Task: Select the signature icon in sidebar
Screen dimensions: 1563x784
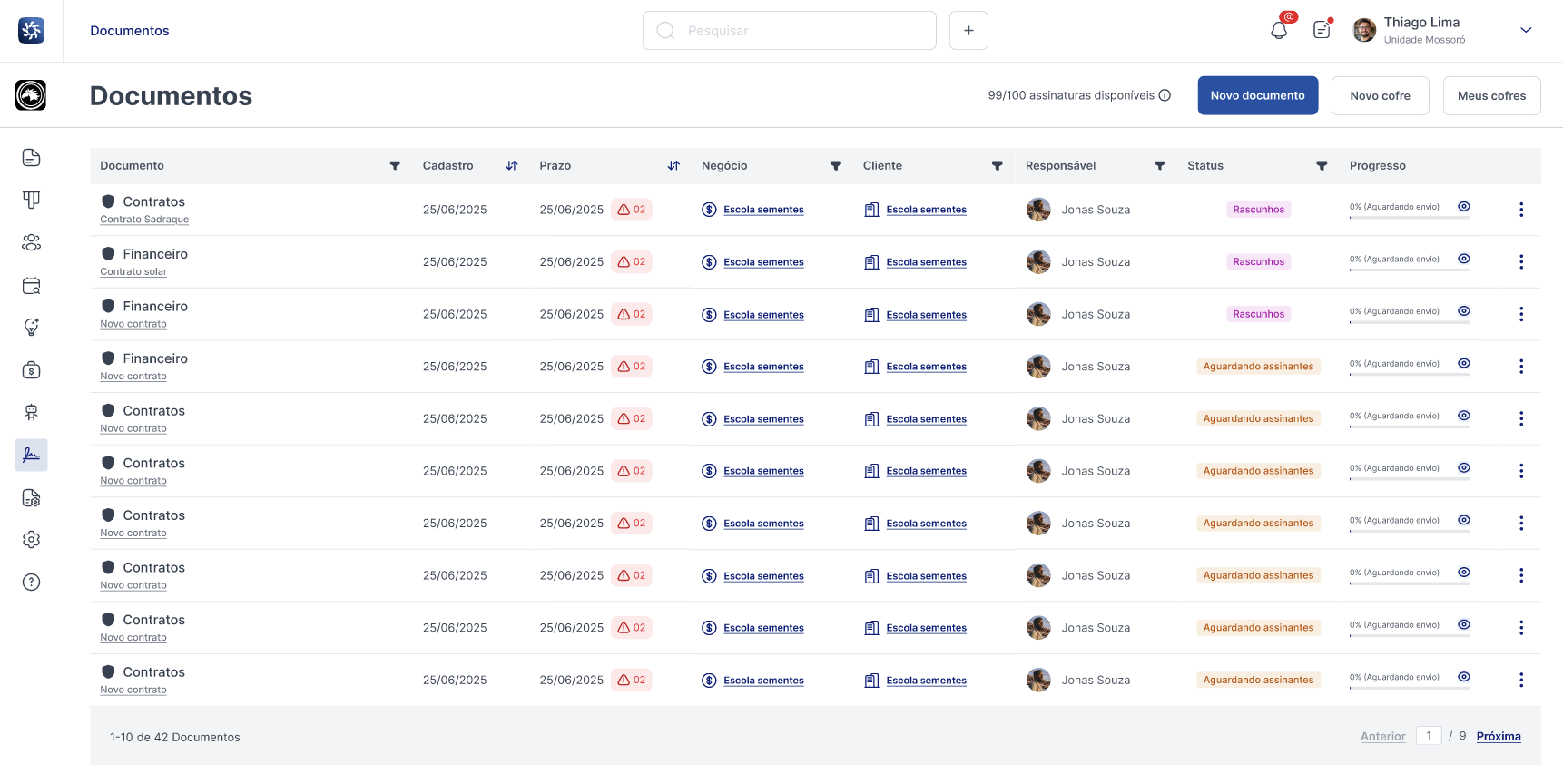Action: [x=31, y=455]
